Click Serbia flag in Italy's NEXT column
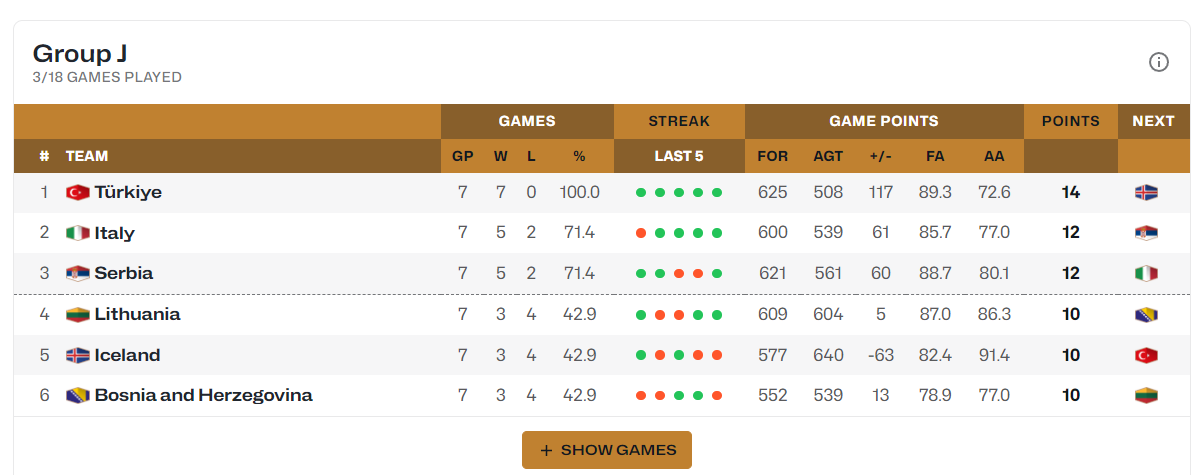The image size is (1198, 475). (x=1146, y=233)
